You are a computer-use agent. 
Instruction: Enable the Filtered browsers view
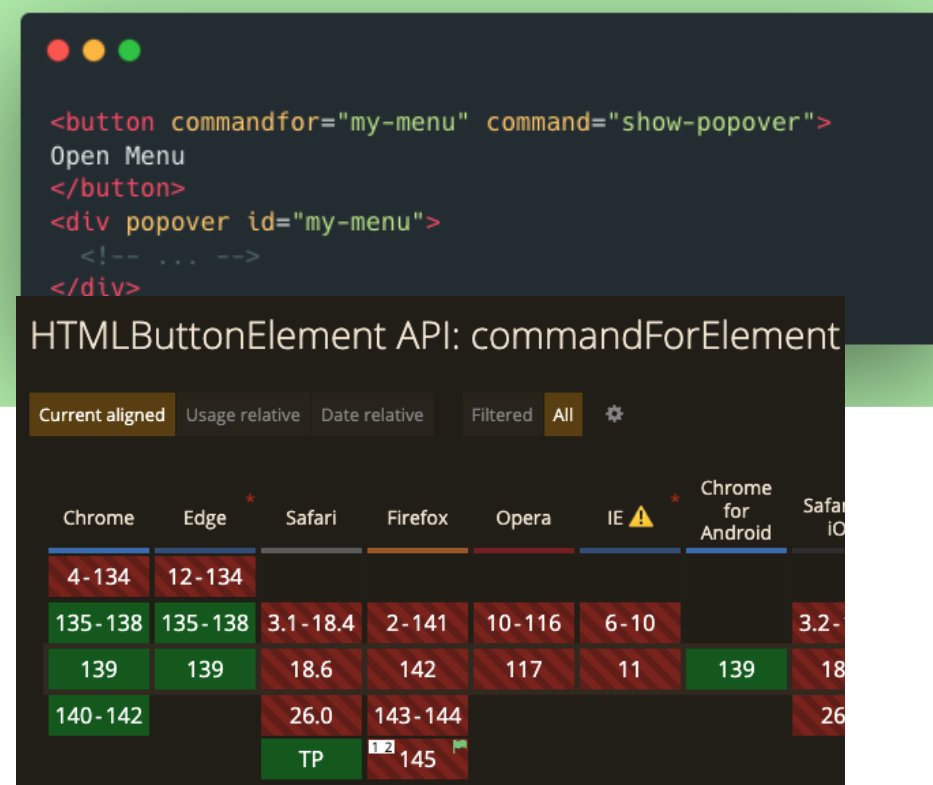point(500,414)
